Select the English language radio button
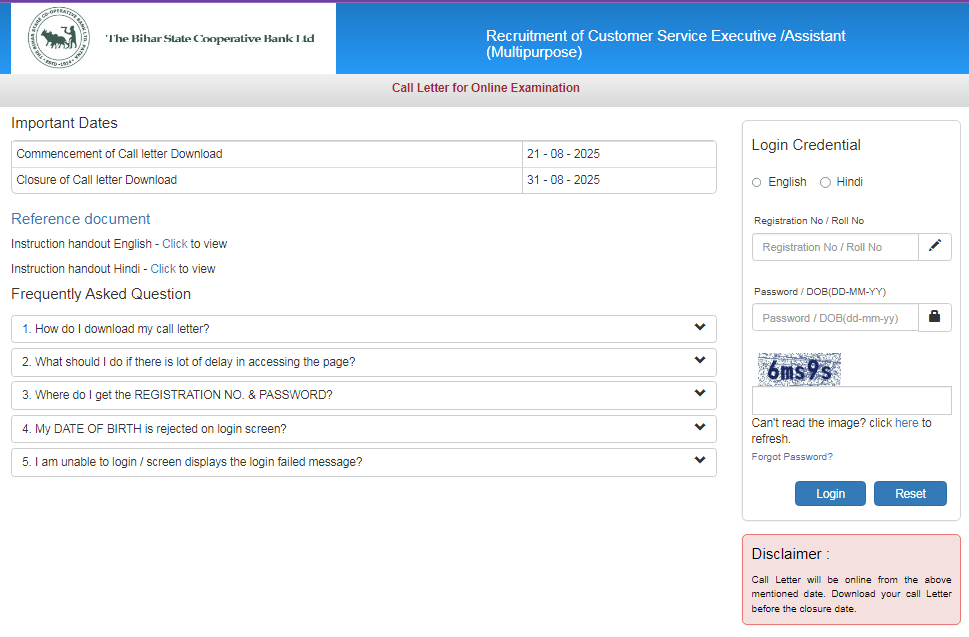This screenshot has width=969, height=637. point(756,182)
